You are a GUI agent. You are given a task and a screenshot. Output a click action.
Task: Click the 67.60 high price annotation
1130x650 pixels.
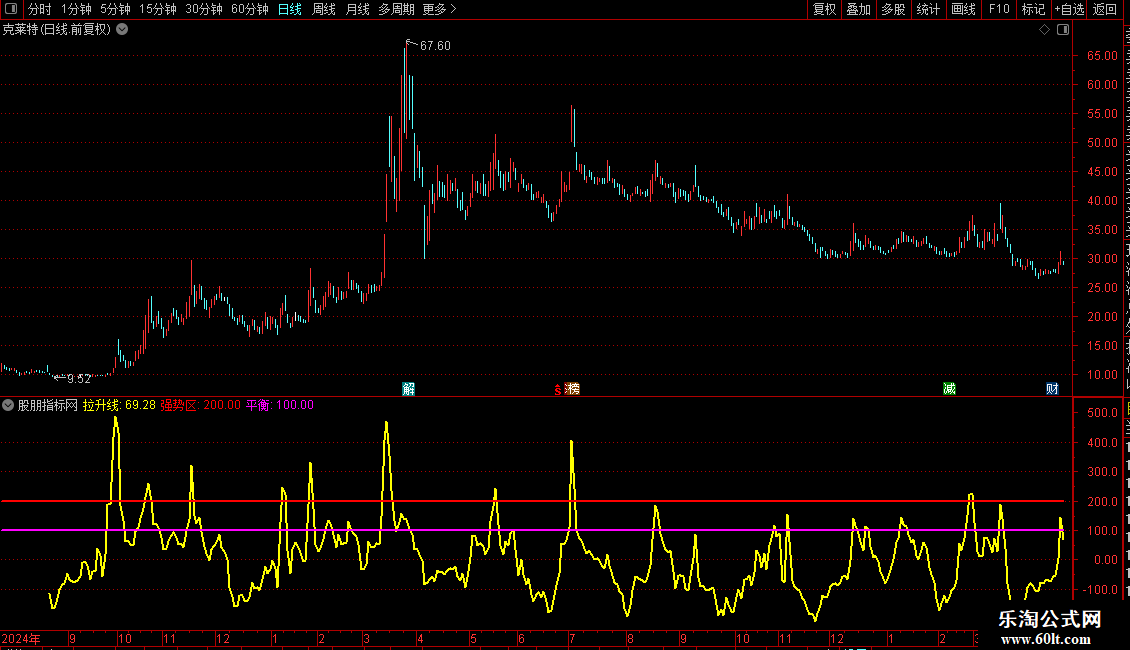coord(435,45)
